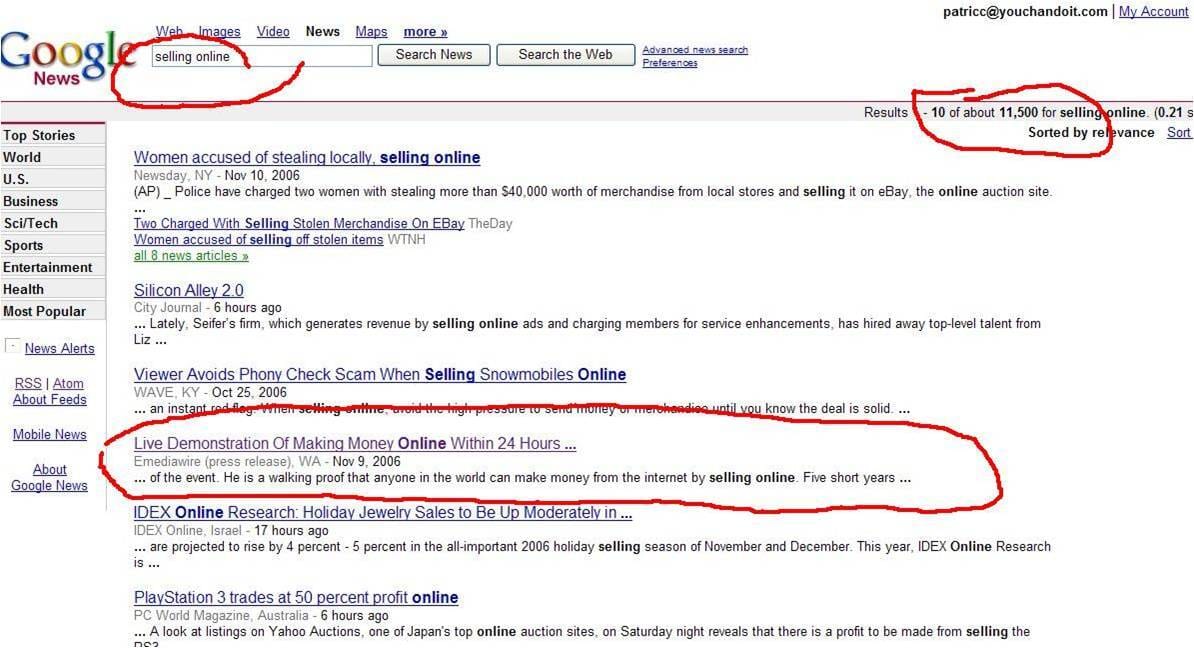Open the RSS feed link
The height and width of the screenshot is (648, 1194).
[x=28, y=383]
